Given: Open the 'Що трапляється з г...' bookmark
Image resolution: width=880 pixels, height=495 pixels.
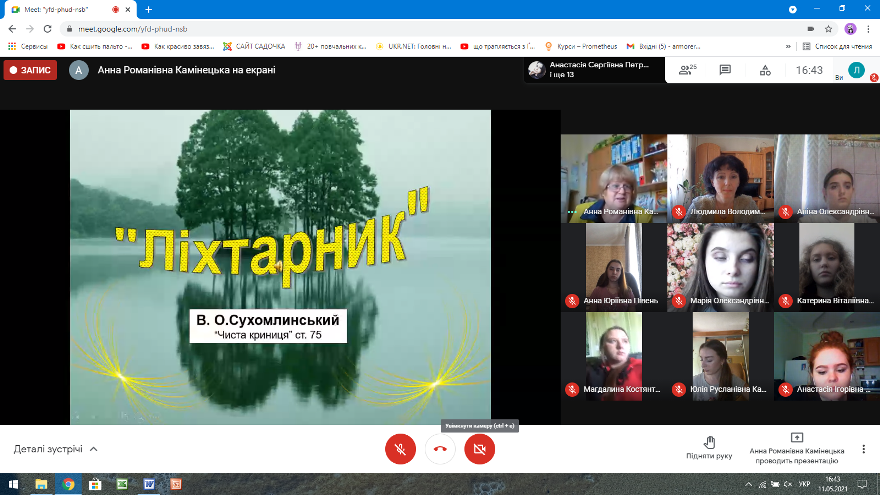Looking at the screenshot, I should click(x=497, y=47).
